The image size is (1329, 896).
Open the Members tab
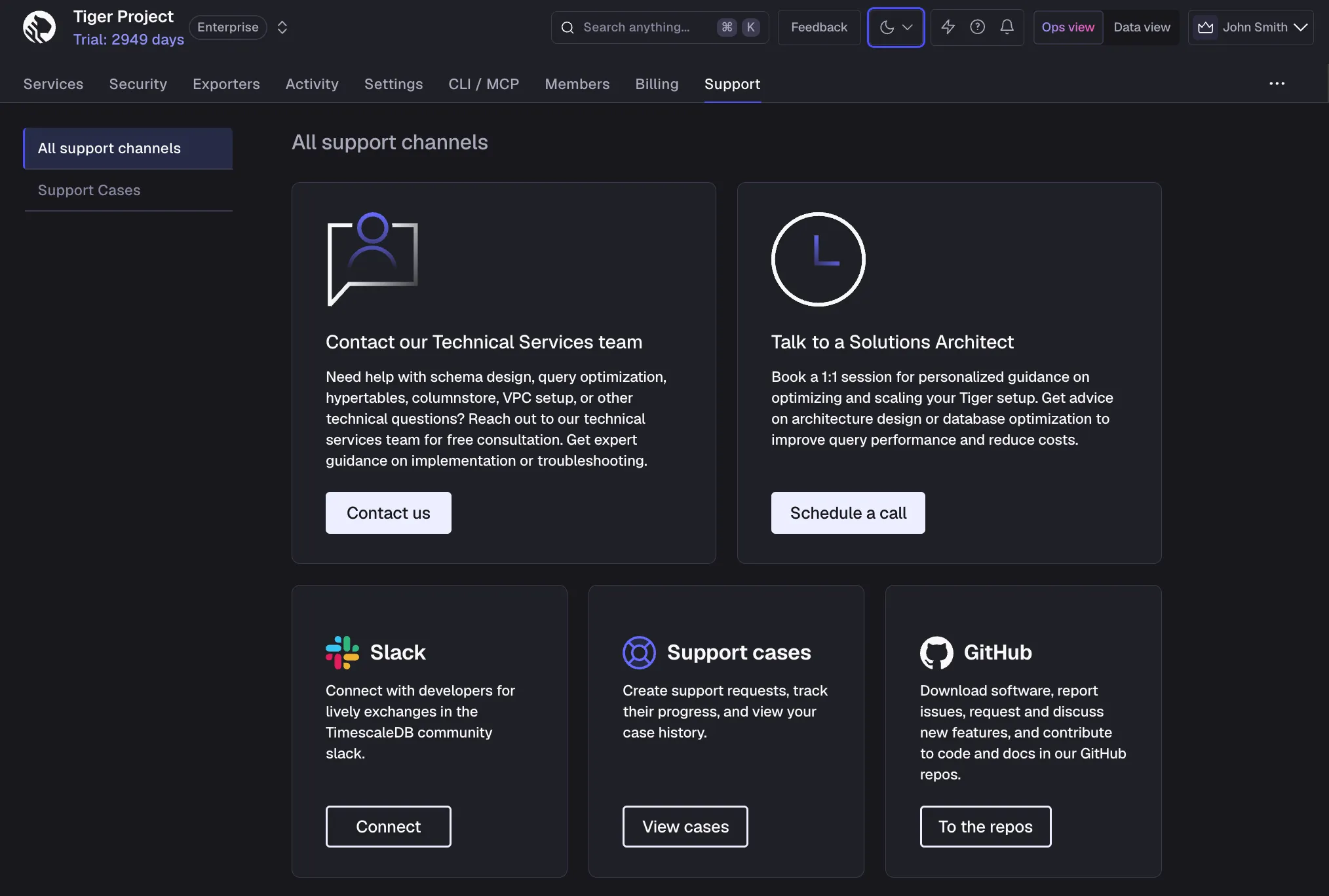tap(577, 84)
